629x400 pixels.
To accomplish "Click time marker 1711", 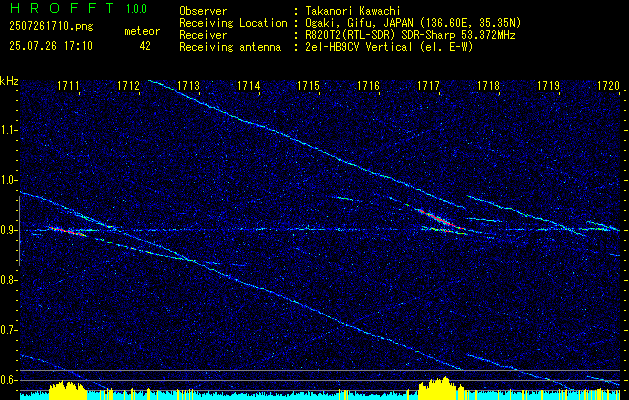I will [x=69, y=85].
